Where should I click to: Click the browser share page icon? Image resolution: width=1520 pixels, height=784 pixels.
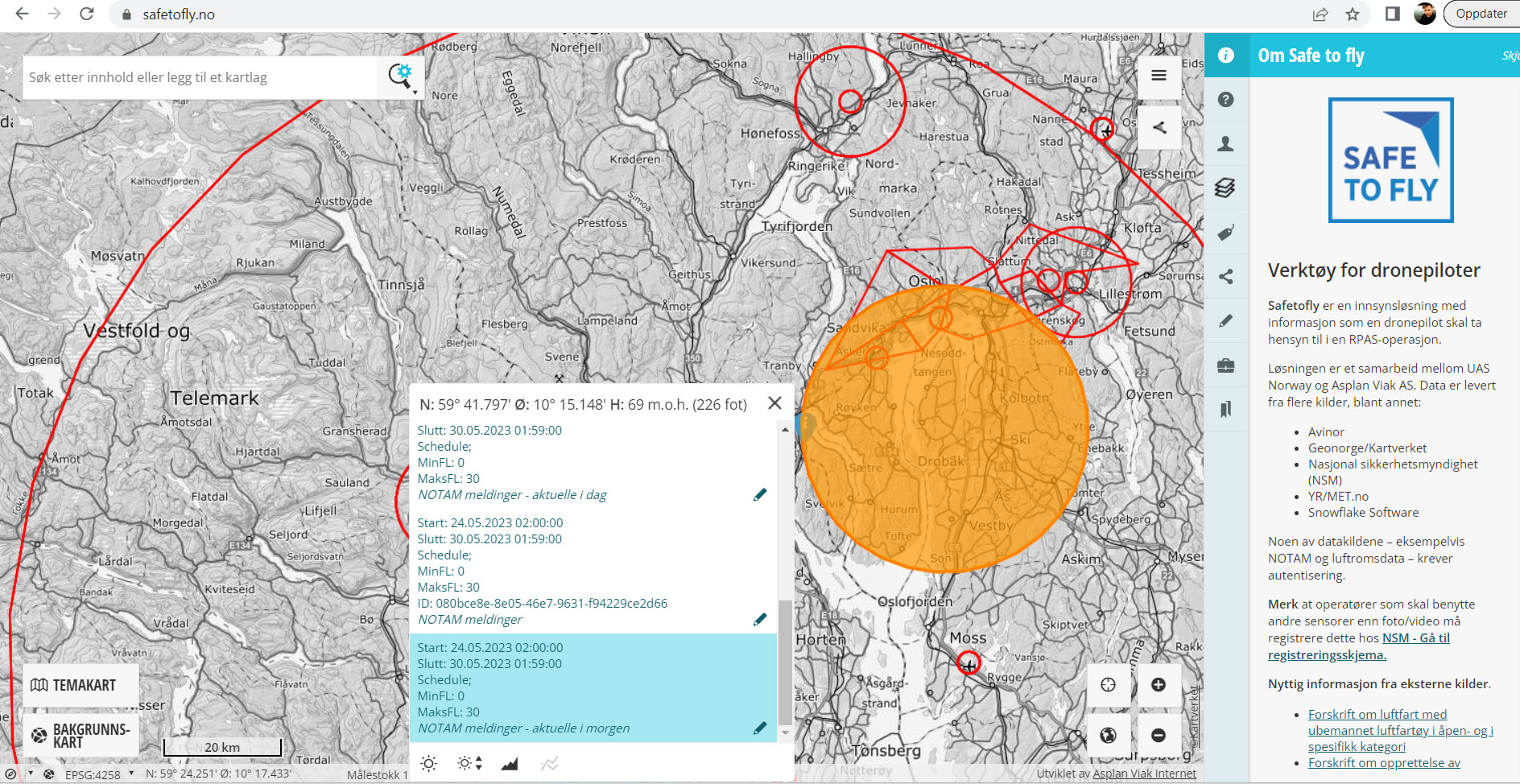(1320, 14)
